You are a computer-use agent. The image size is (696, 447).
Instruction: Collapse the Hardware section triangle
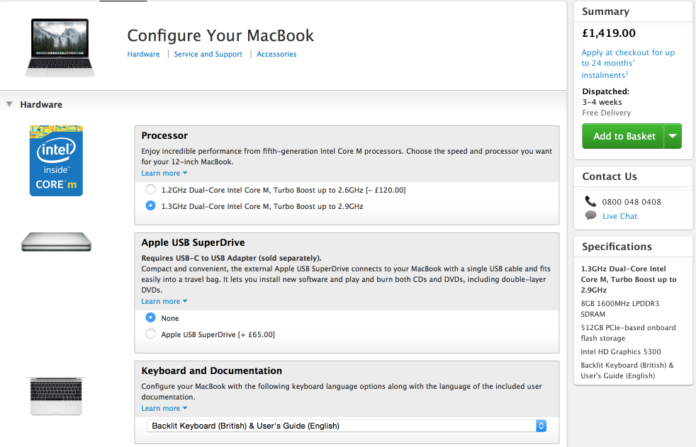click(x=9, y=104)
